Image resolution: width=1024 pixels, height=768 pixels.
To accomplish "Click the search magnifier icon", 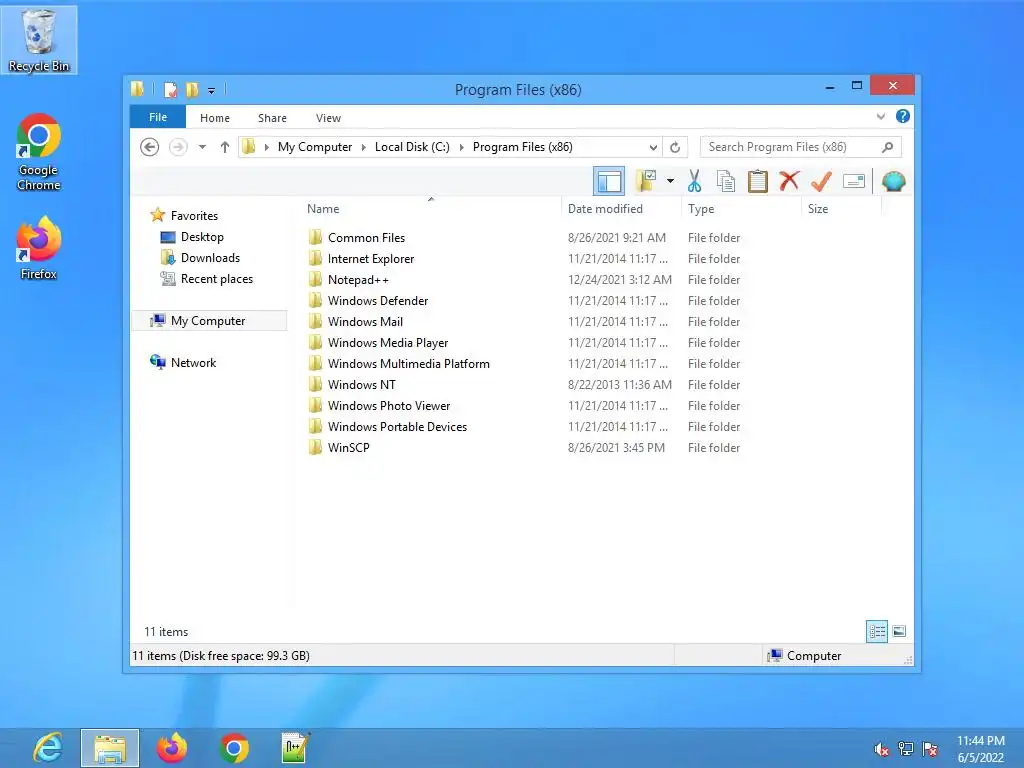I will point(887,147).
